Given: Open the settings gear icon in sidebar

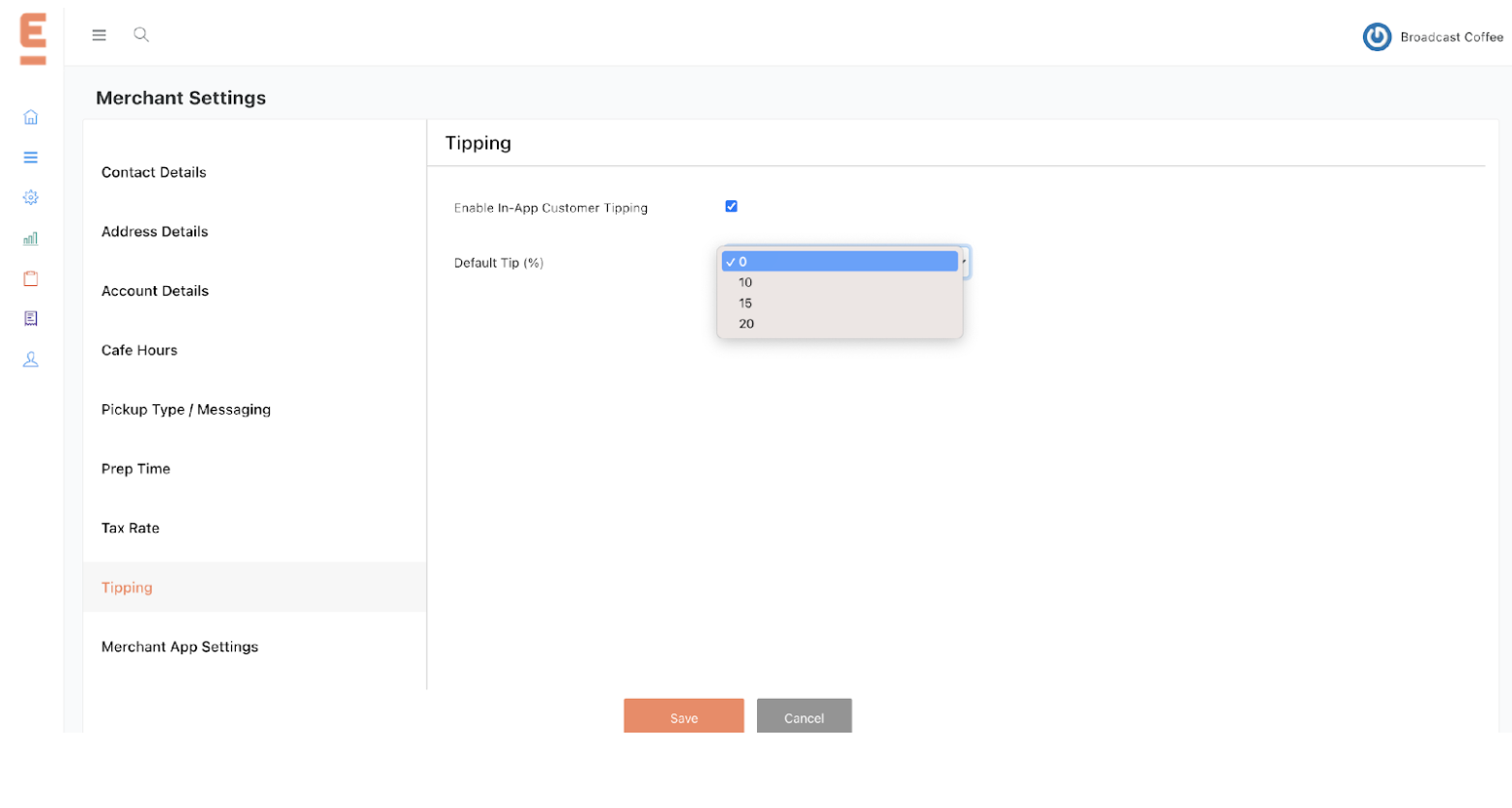Looking at the screenshot, I should pyautogui.click(x=31, y=197).
